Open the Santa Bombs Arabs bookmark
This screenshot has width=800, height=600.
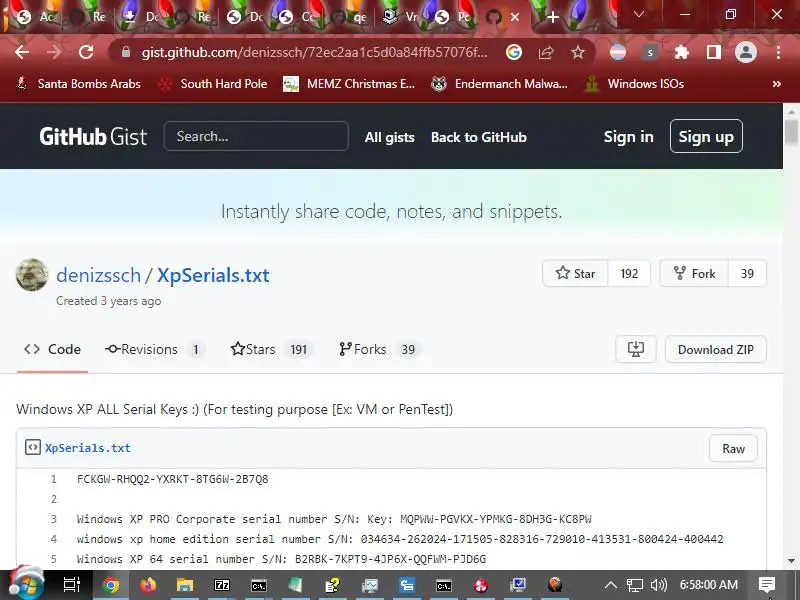click(x=79, y=84)
